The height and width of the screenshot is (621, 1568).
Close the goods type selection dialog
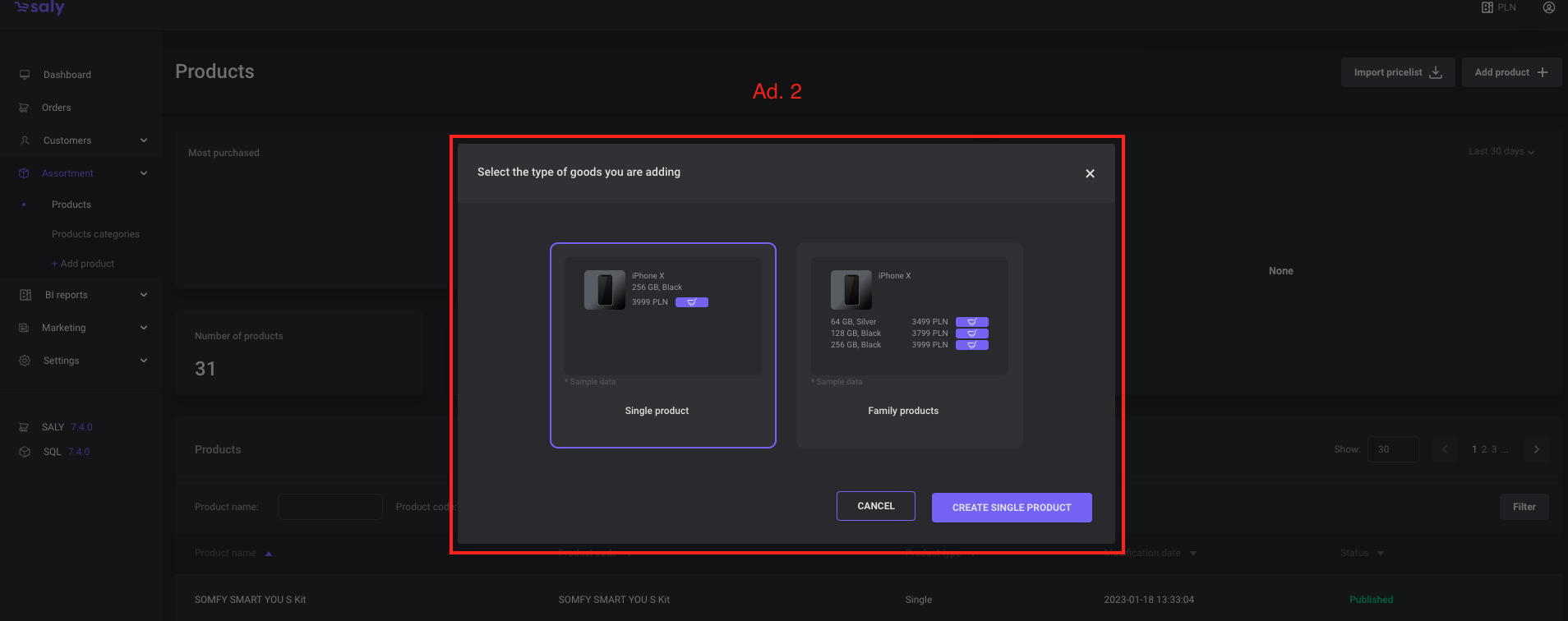pyautogui.click(x=1090, y=173)
